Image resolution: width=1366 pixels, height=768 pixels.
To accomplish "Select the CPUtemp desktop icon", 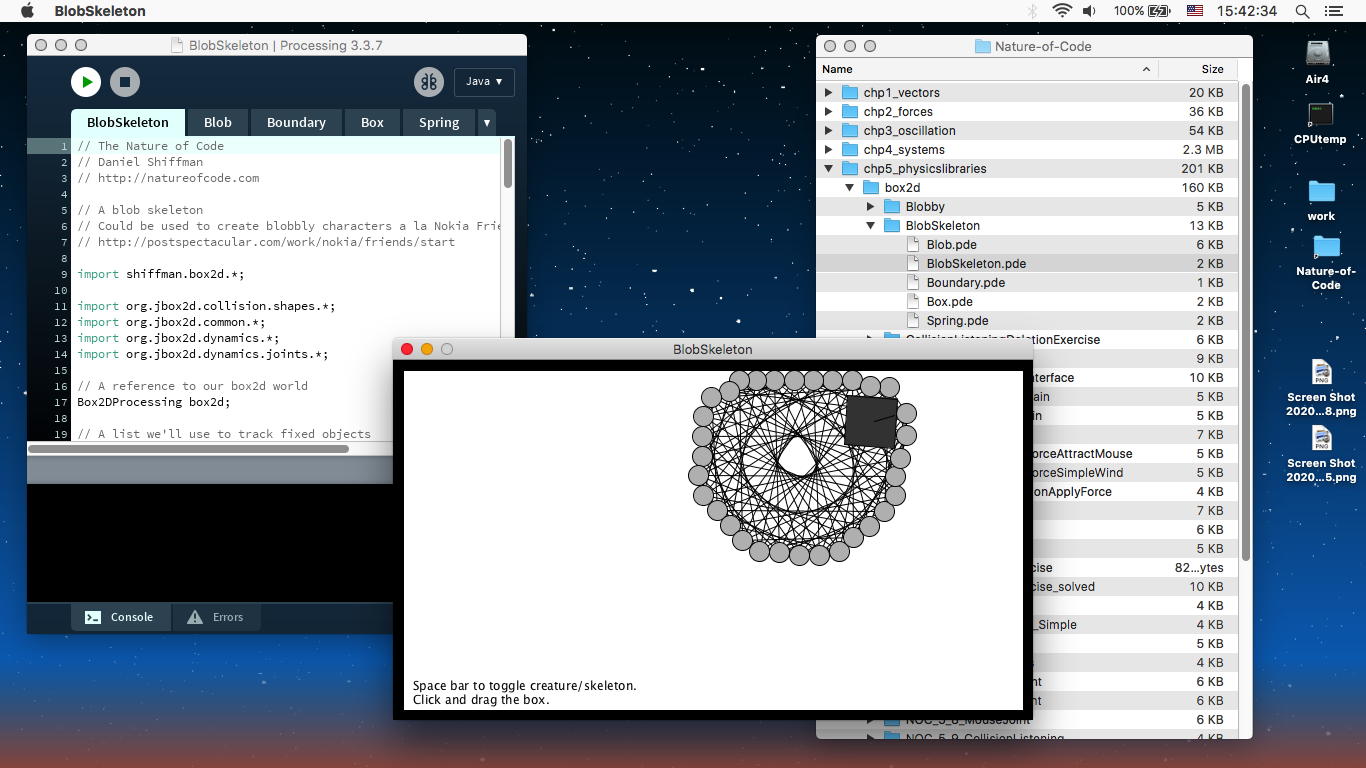I will pos(1319,116).
